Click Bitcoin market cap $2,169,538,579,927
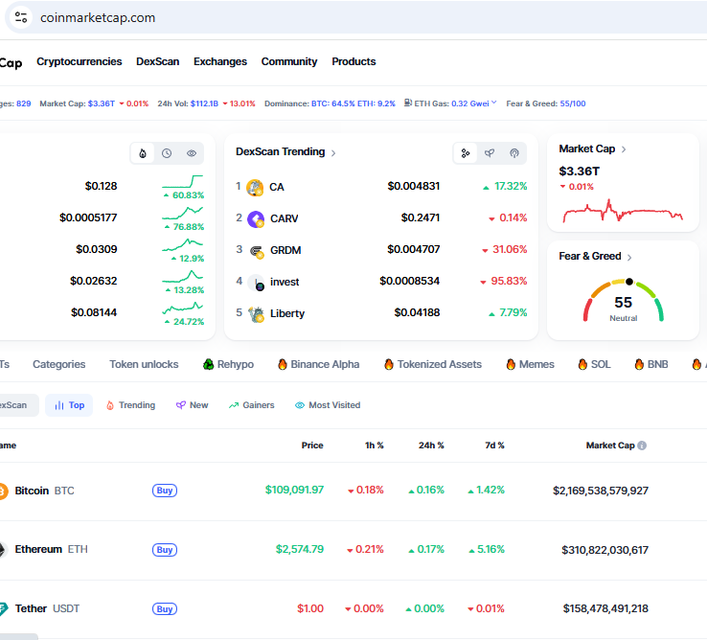 coord(601,491)
